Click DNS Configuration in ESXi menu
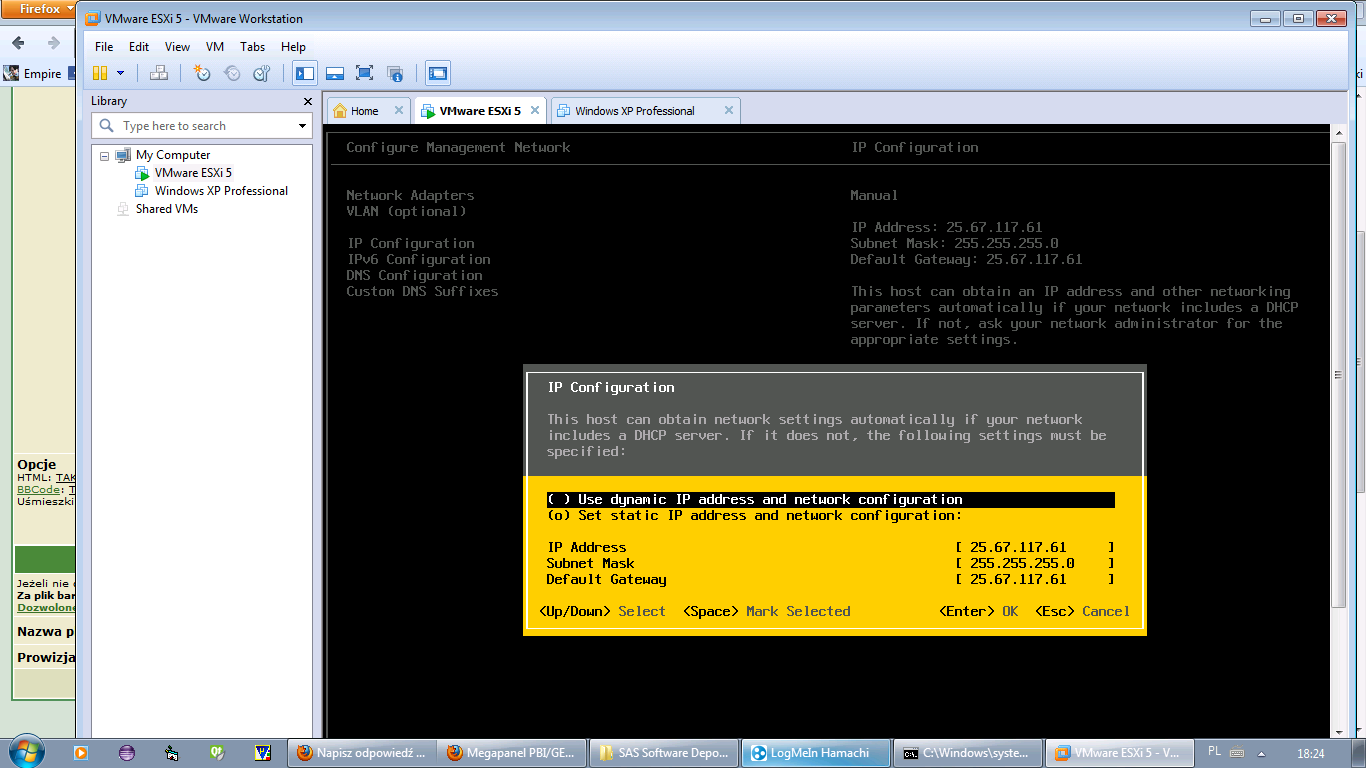Screen dimensions: 1366x768 pyautogui.click(x=414, y=276)
